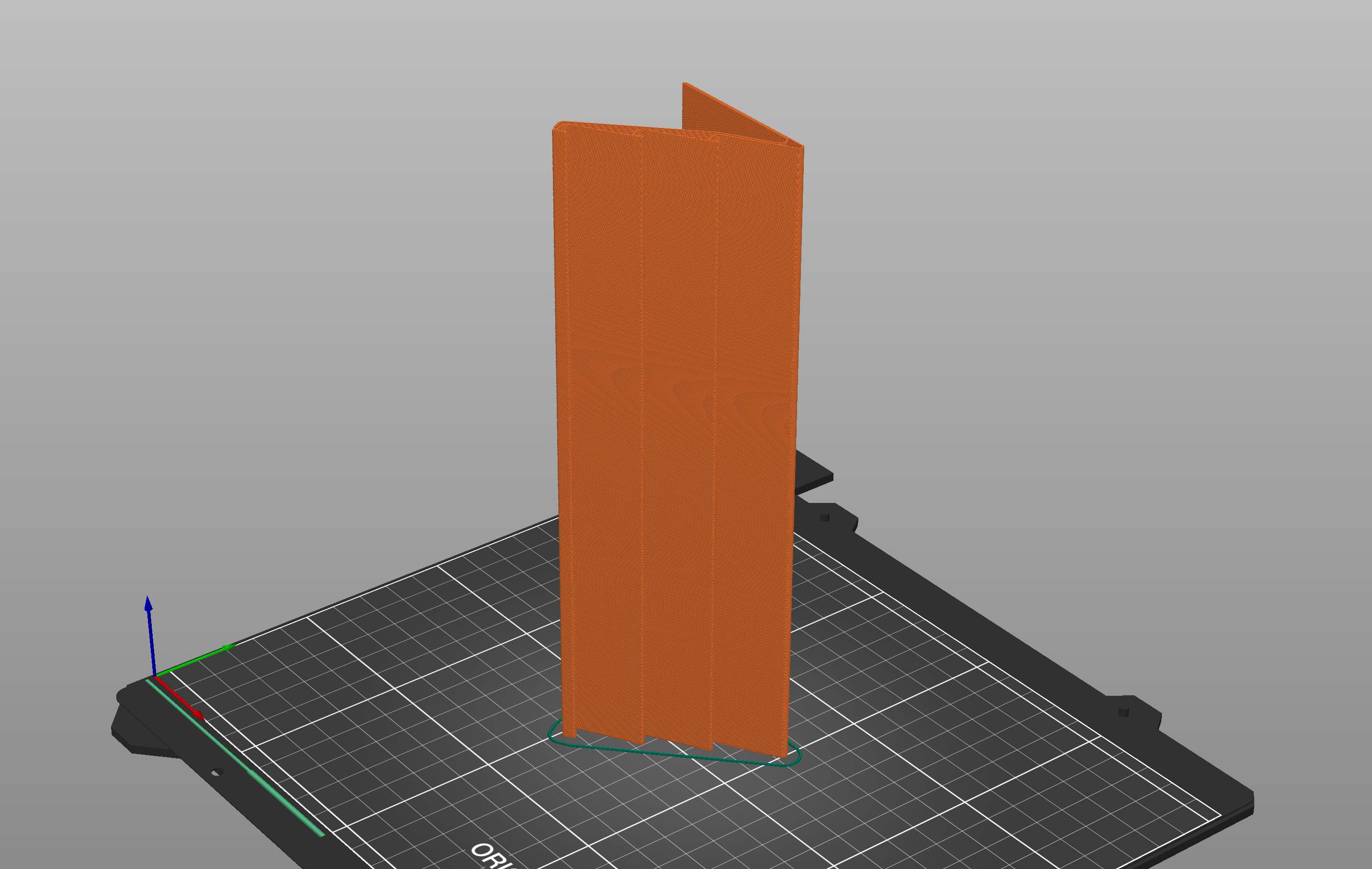Click the blue Z axis arrow
The image size is (1372, 869).
[150, 635]
